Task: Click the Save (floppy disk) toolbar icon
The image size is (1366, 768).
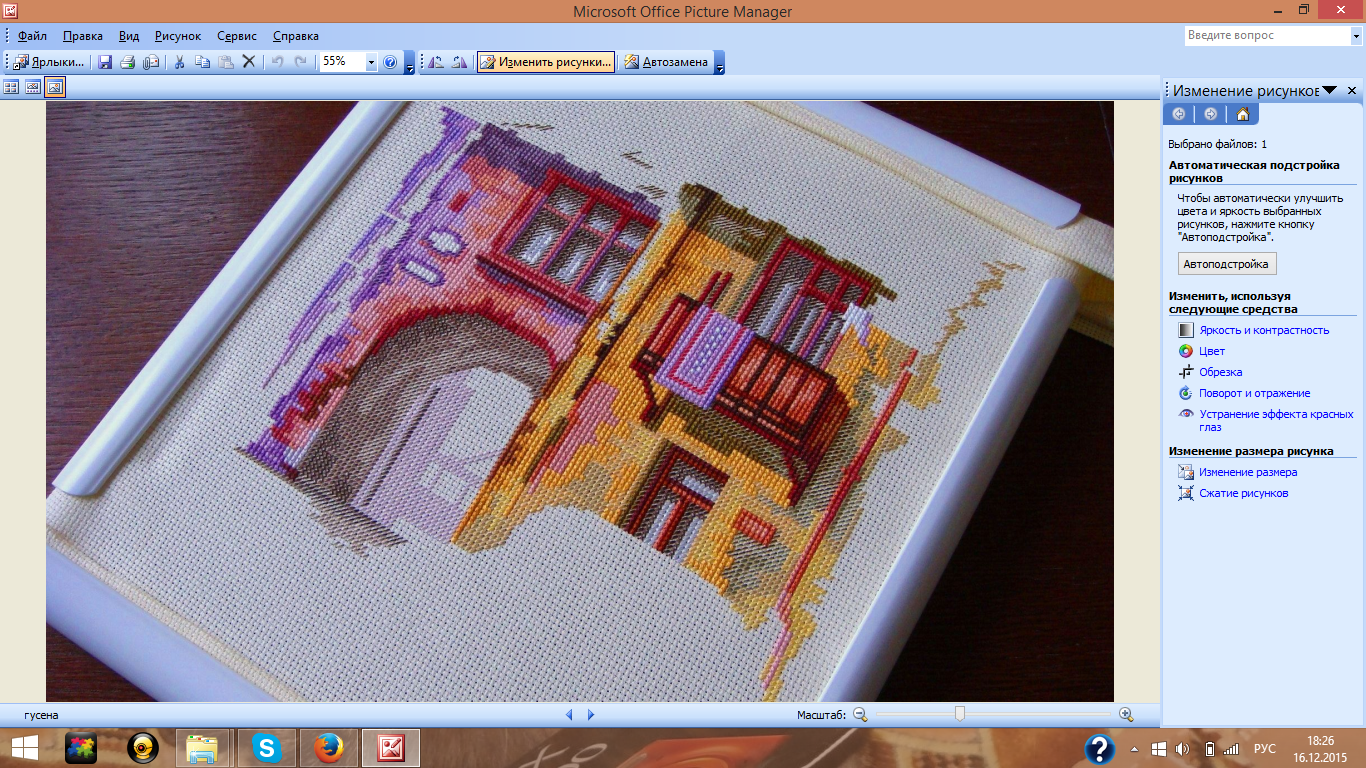Action: tap(105, 62)
